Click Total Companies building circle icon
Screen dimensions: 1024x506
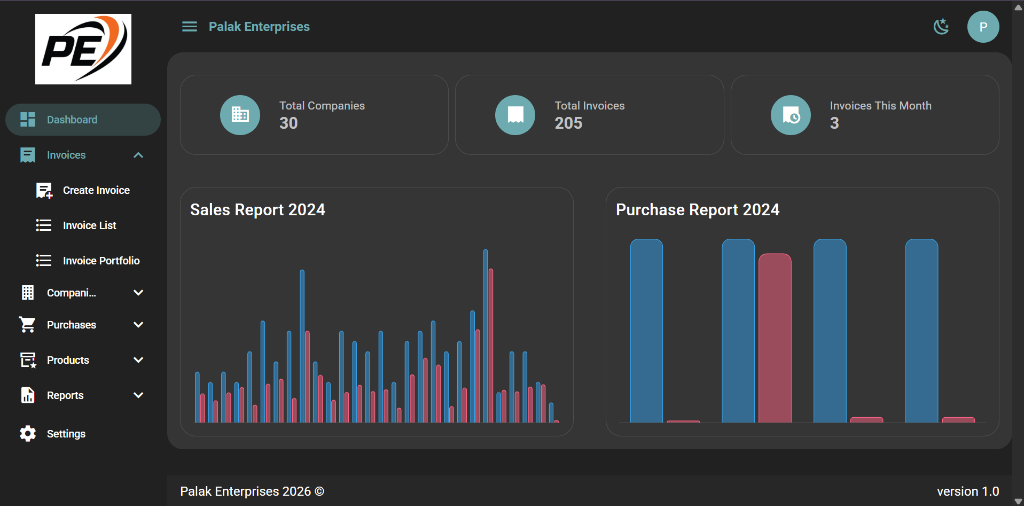coord(240,115)
